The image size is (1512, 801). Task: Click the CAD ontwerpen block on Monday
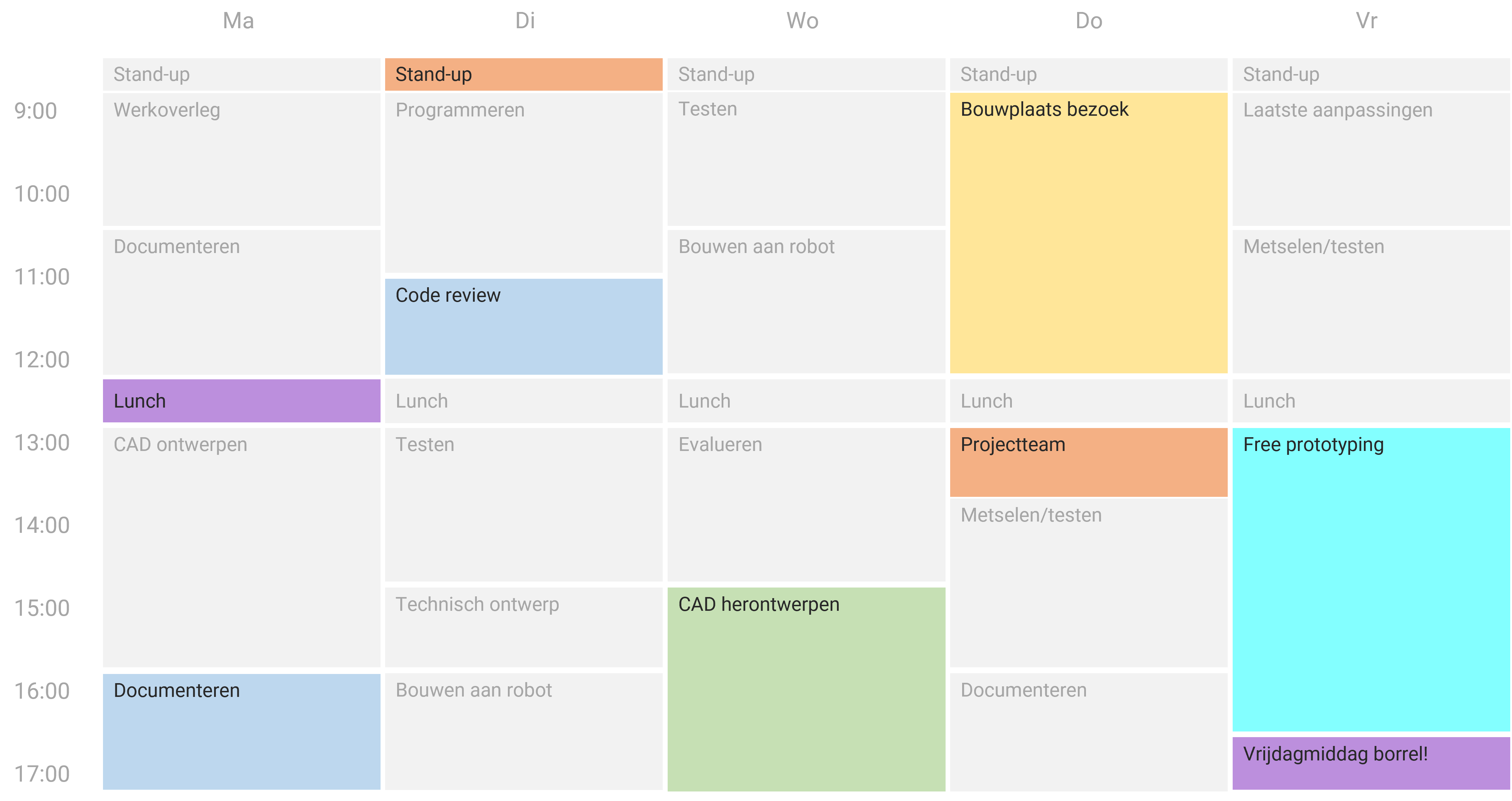[x=241, y=547]
